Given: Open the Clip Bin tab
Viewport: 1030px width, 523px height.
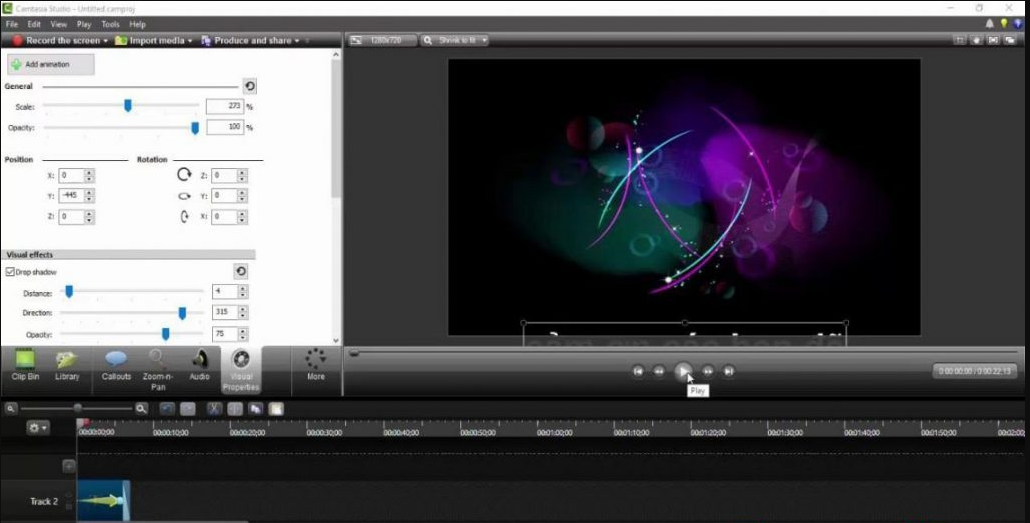Looking at the screenshot, I should tap(25, 367).
